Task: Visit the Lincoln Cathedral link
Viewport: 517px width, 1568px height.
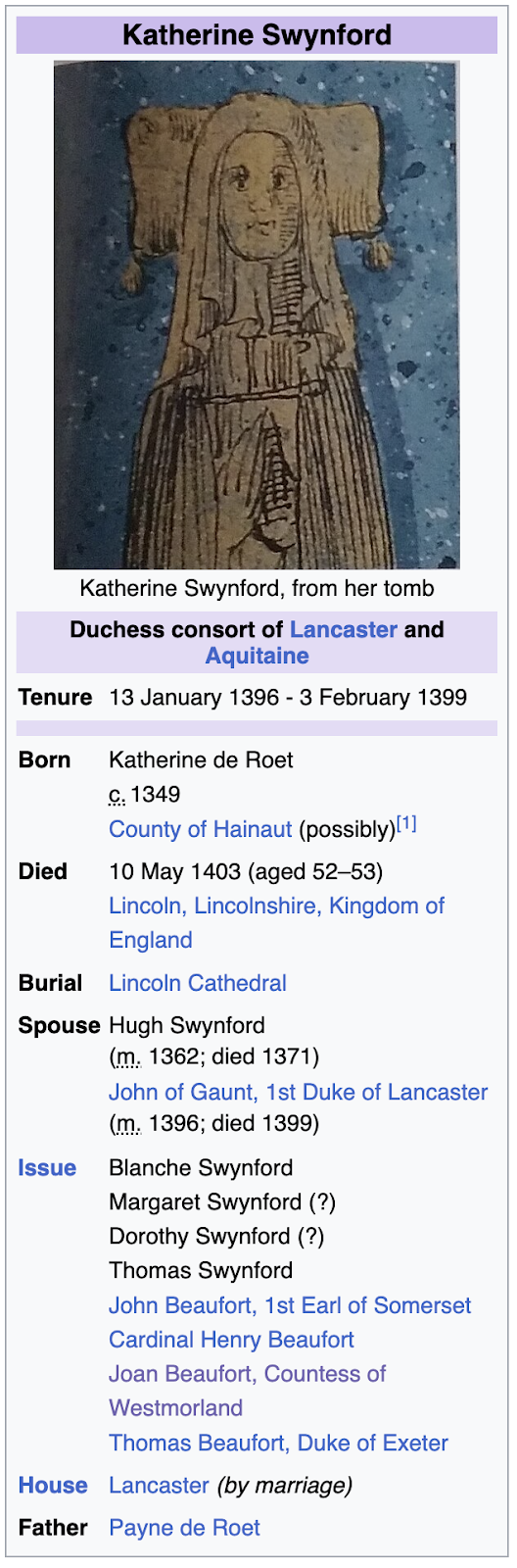Action: coord(198,983)
